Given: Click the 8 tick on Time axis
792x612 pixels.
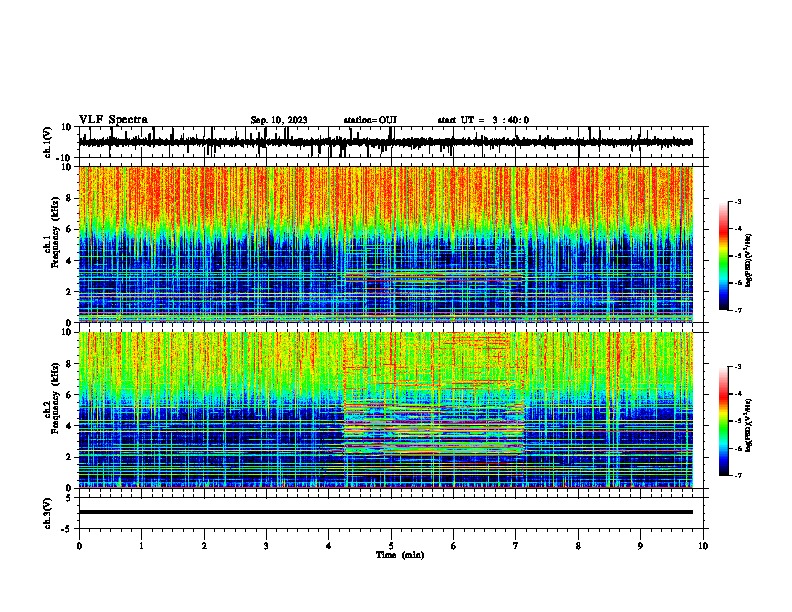Looking at the screenshot, I should click(578, 546).
